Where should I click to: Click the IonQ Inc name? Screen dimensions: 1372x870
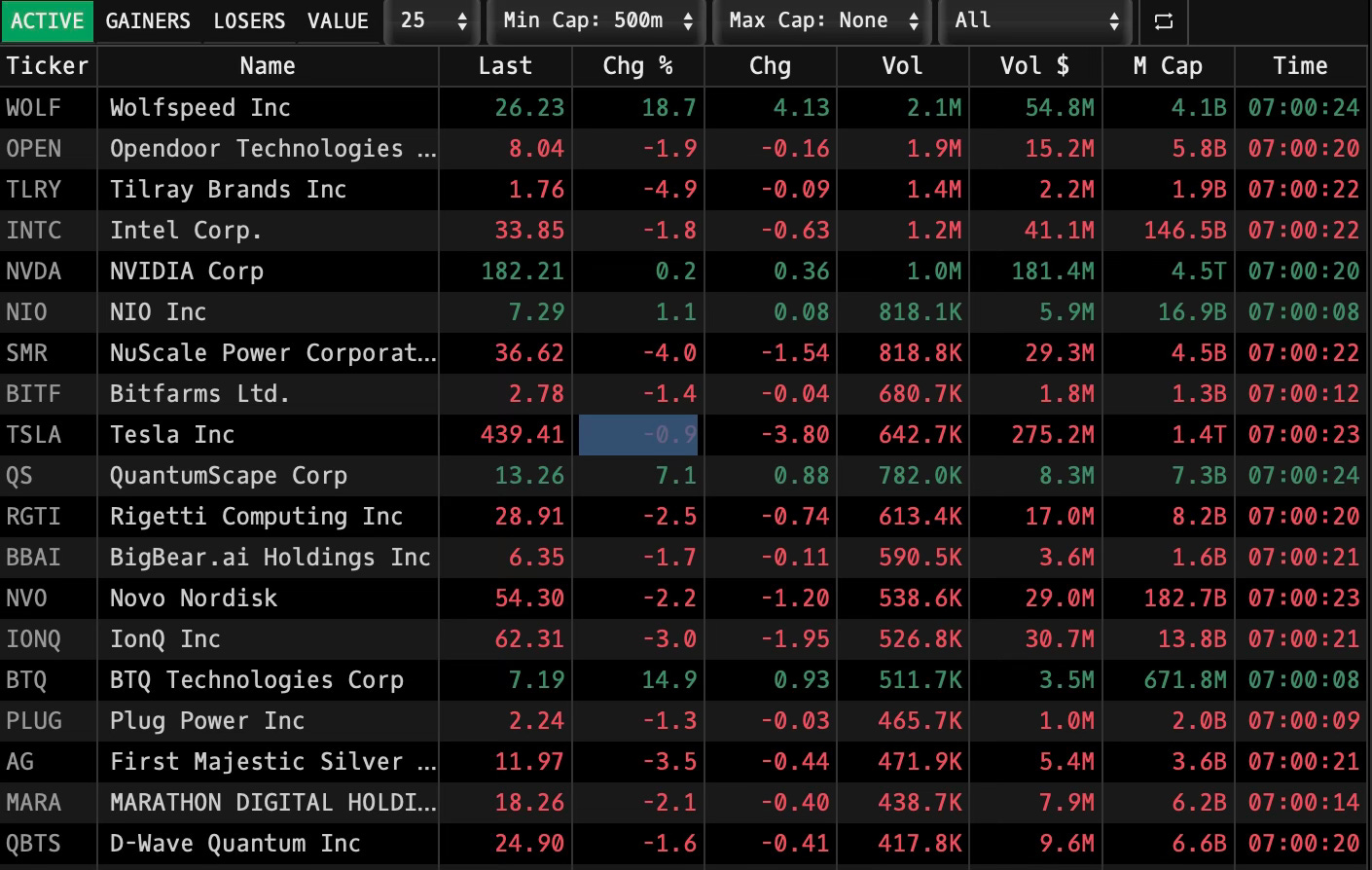pyautogui.click(x=165, y=639)
